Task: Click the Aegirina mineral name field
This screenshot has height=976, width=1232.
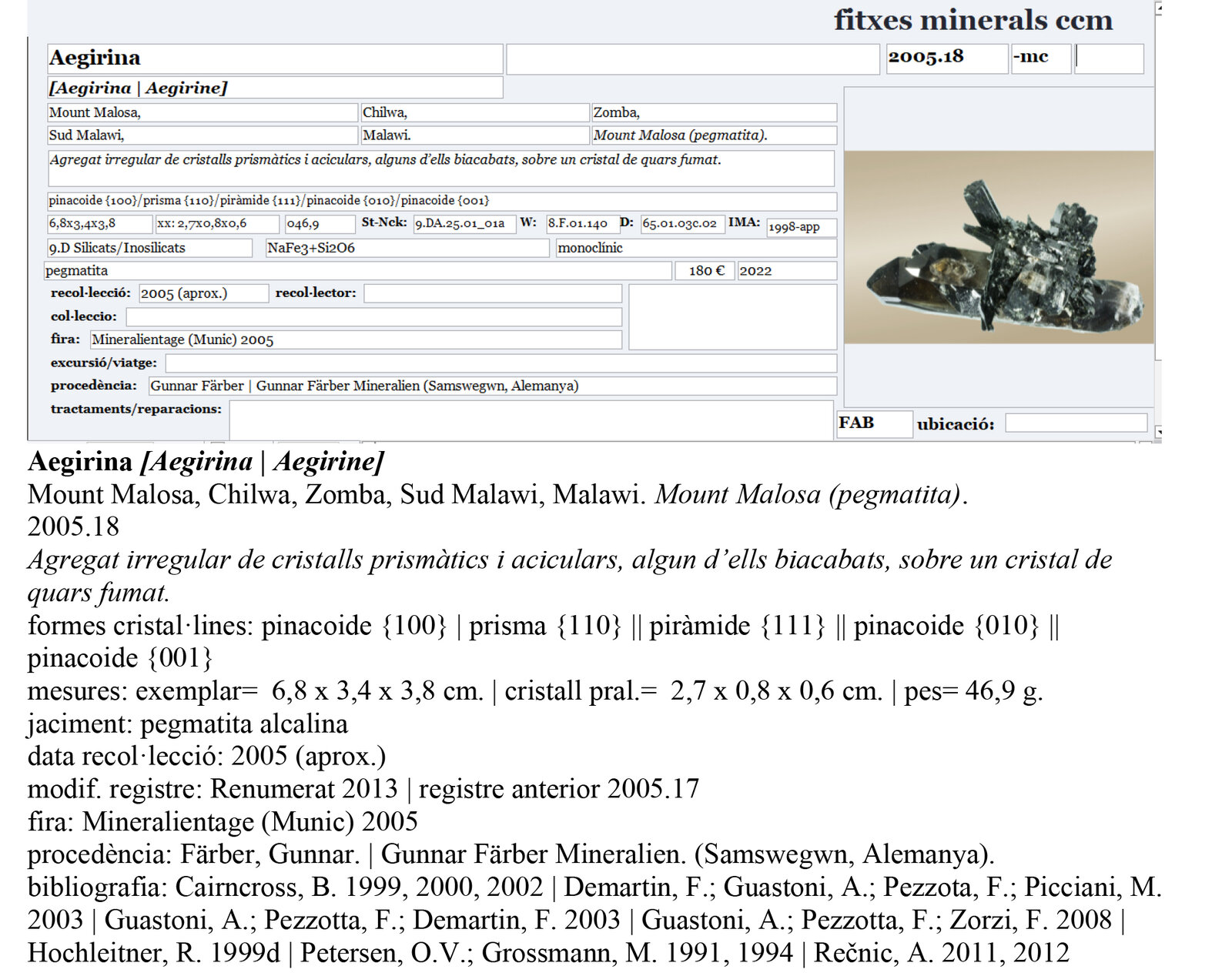Action: 275,58
